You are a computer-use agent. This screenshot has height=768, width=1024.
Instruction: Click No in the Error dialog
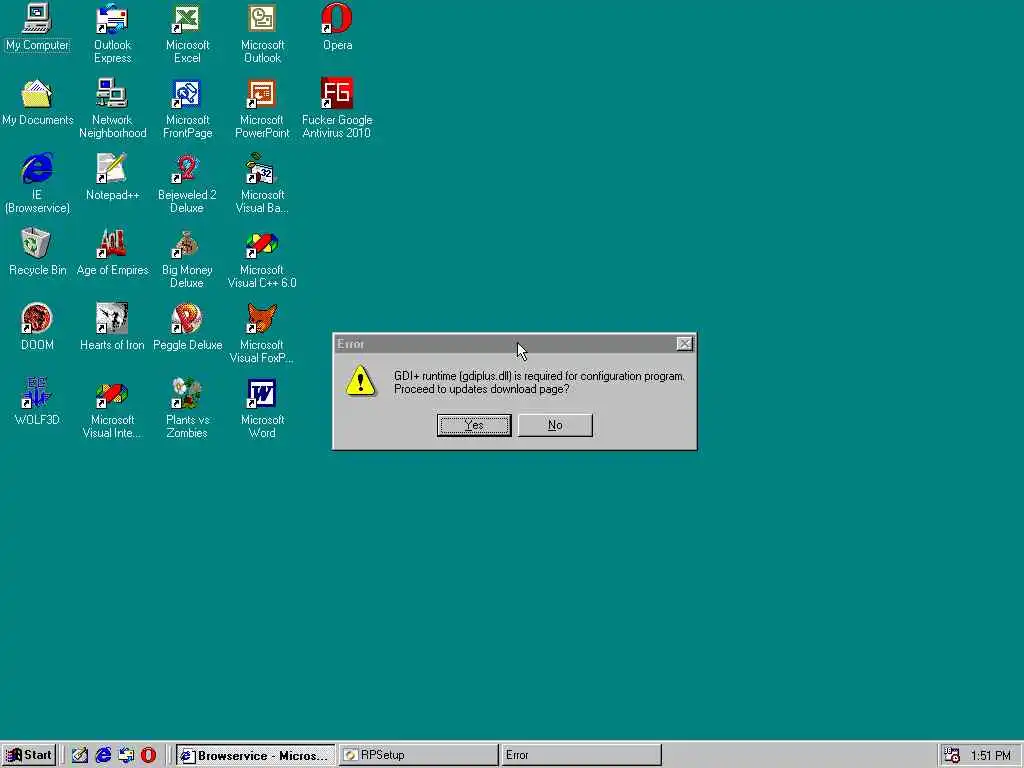[x=555, y=425]
